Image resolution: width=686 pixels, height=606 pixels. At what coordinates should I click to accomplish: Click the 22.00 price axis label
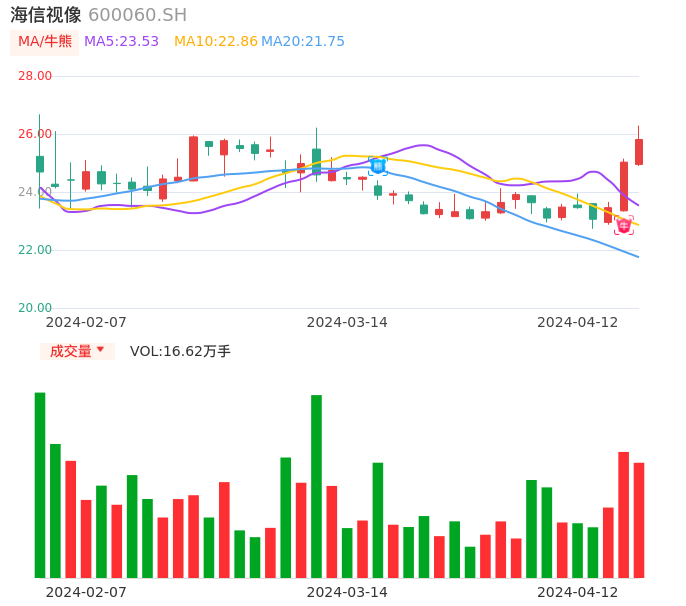coord(35,250)
